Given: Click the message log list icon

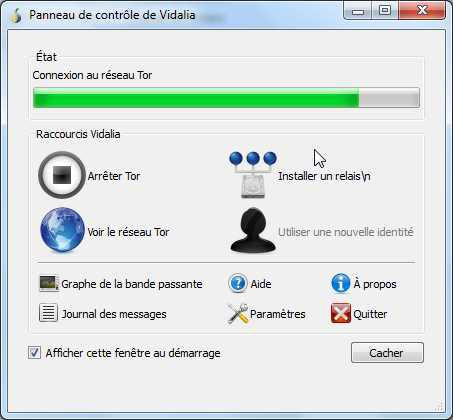Looking at the screenshot, I should pyautogui.click(x=48, y=313).
